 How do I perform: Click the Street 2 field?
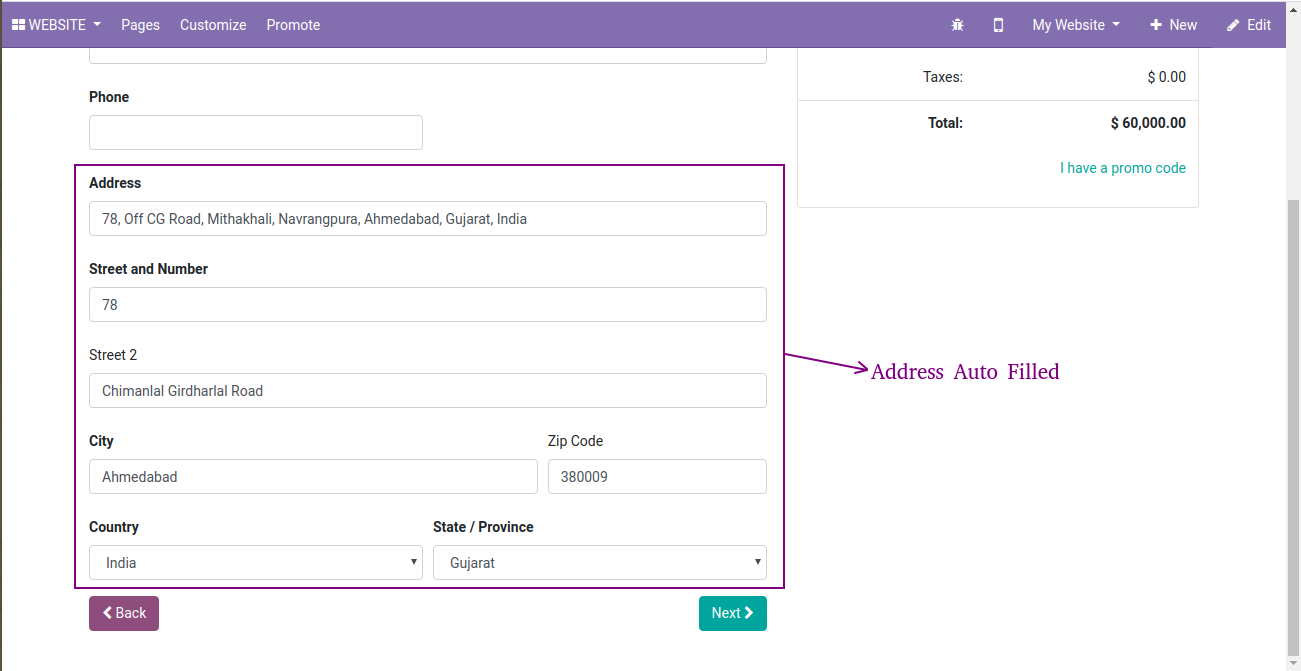tap(428, 391)
